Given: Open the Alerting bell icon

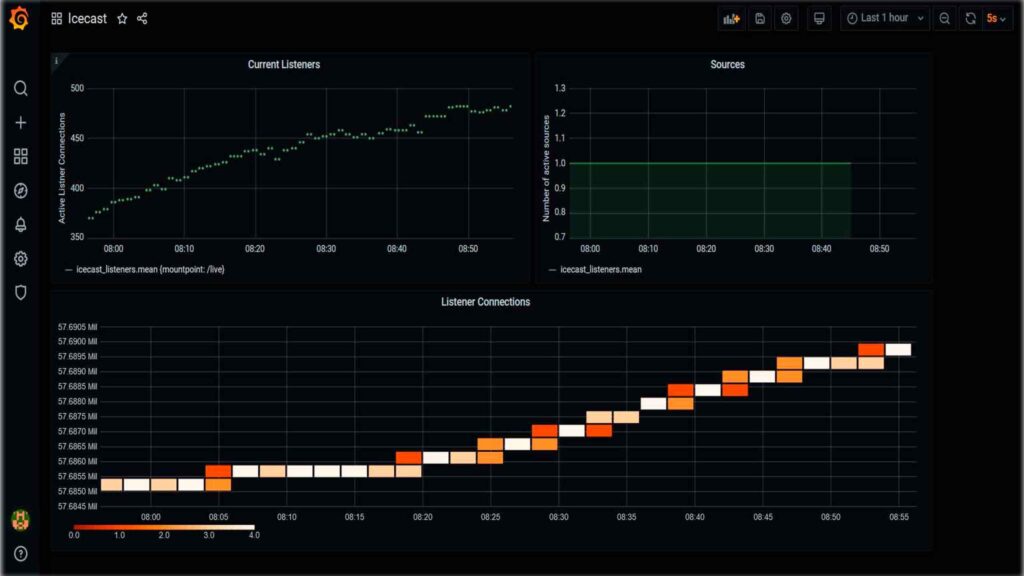Looking at the screenshot, I should 20,225.
